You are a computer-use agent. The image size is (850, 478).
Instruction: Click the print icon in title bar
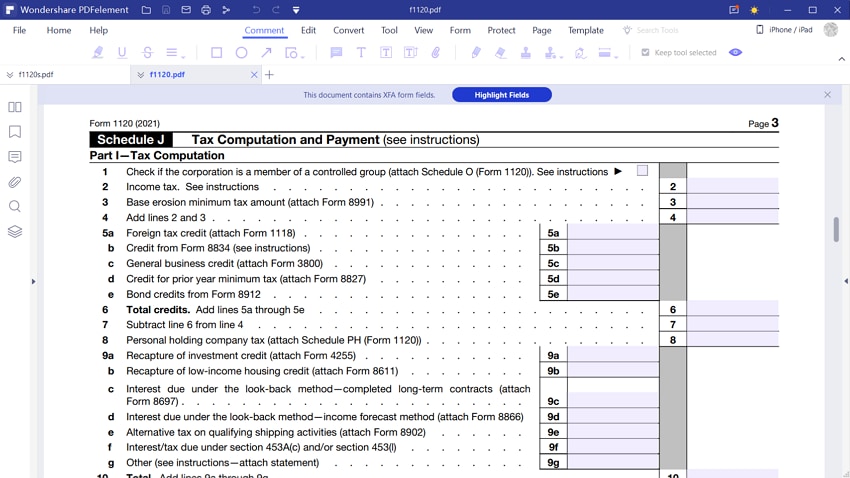click(x=206, y=10)
